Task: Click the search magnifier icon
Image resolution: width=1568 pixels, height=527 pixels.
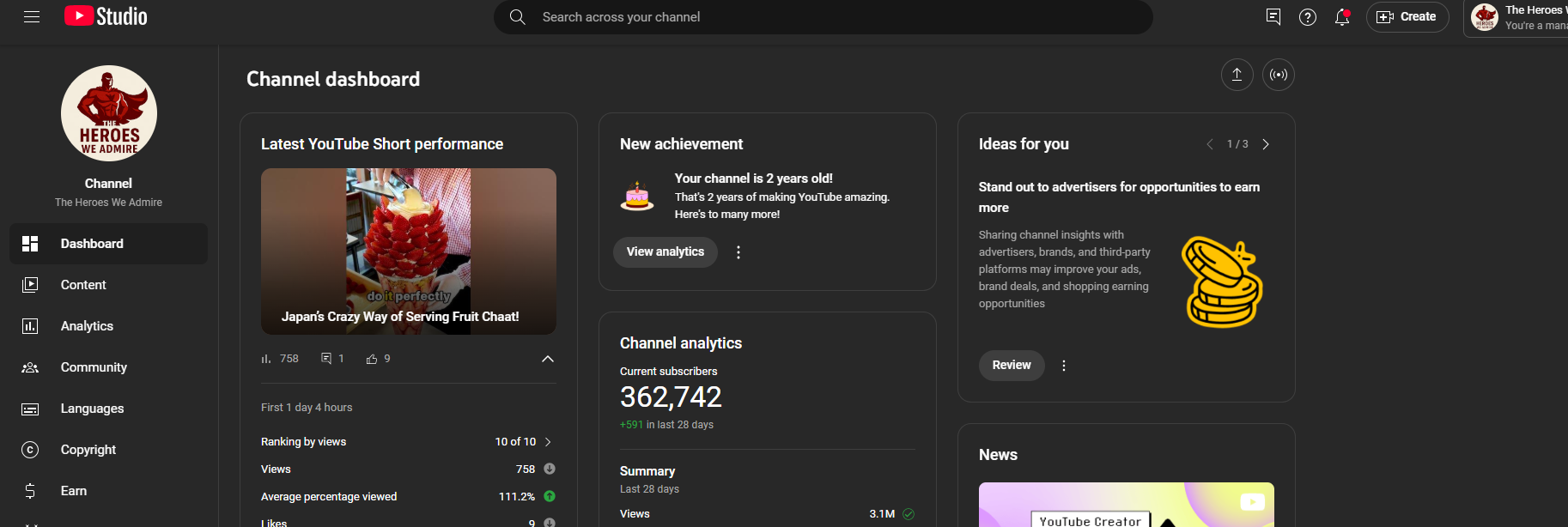Action: (x=517, y=17)
